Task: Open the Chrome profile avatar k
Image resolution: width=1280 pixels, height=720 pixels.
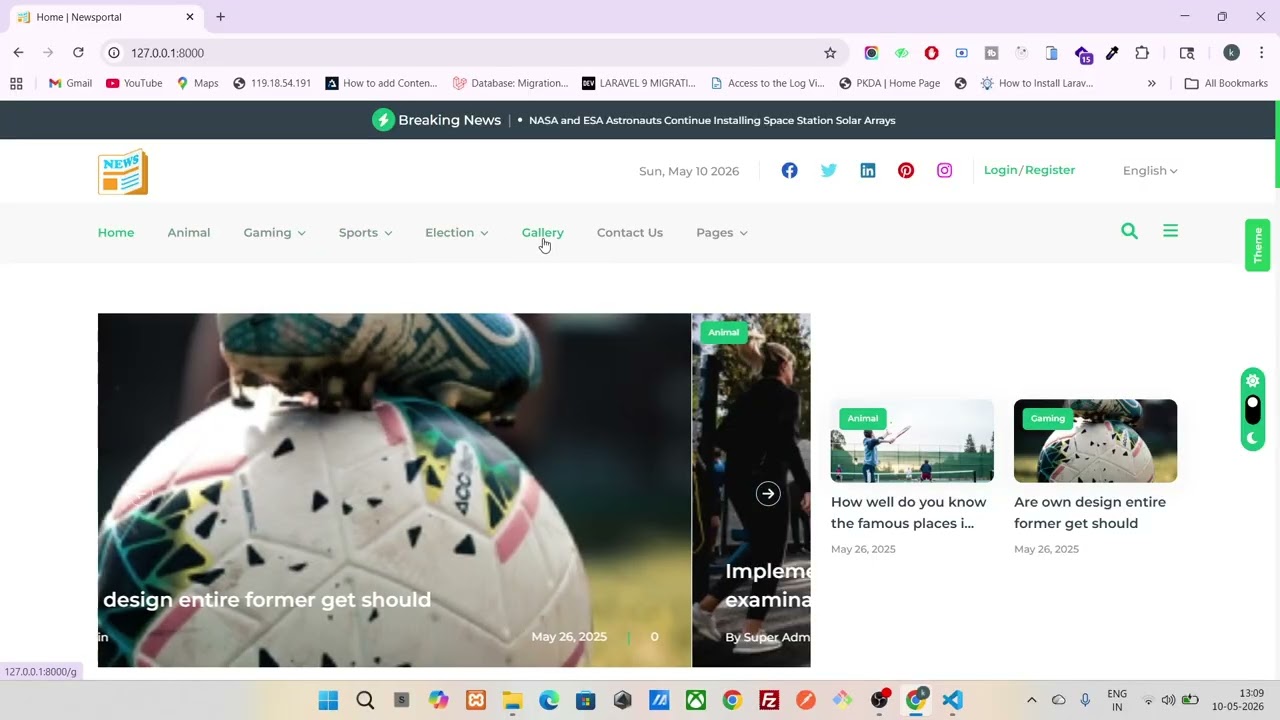Action: pos(1231,53)
